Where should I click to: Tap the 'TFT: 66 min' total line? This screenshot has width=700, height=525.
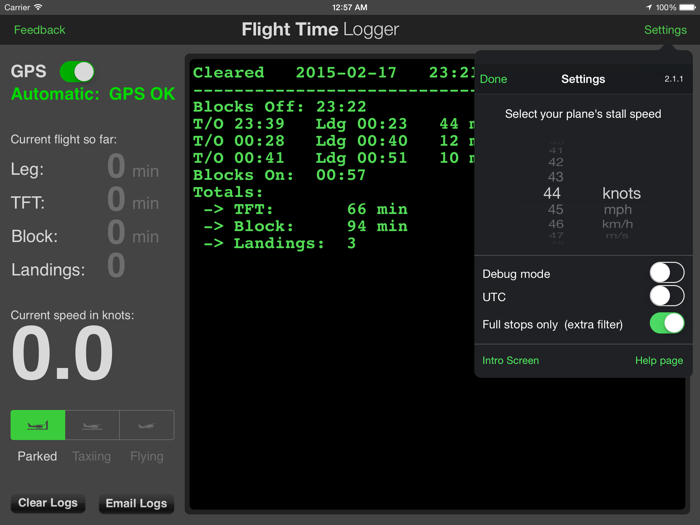pos(305,209)
